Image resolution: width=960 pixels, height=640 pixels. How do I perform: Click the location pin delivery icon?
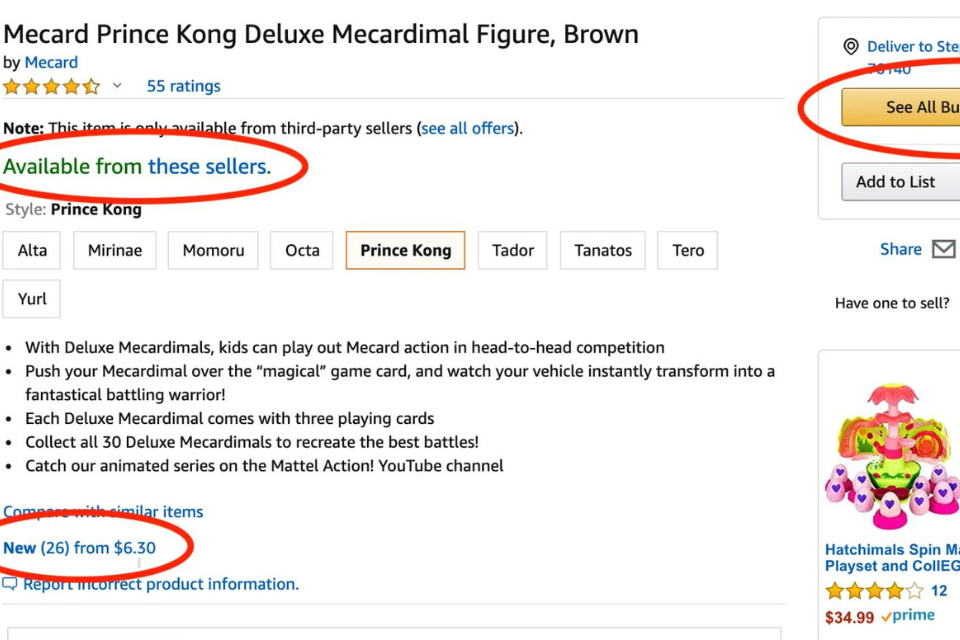851,46
